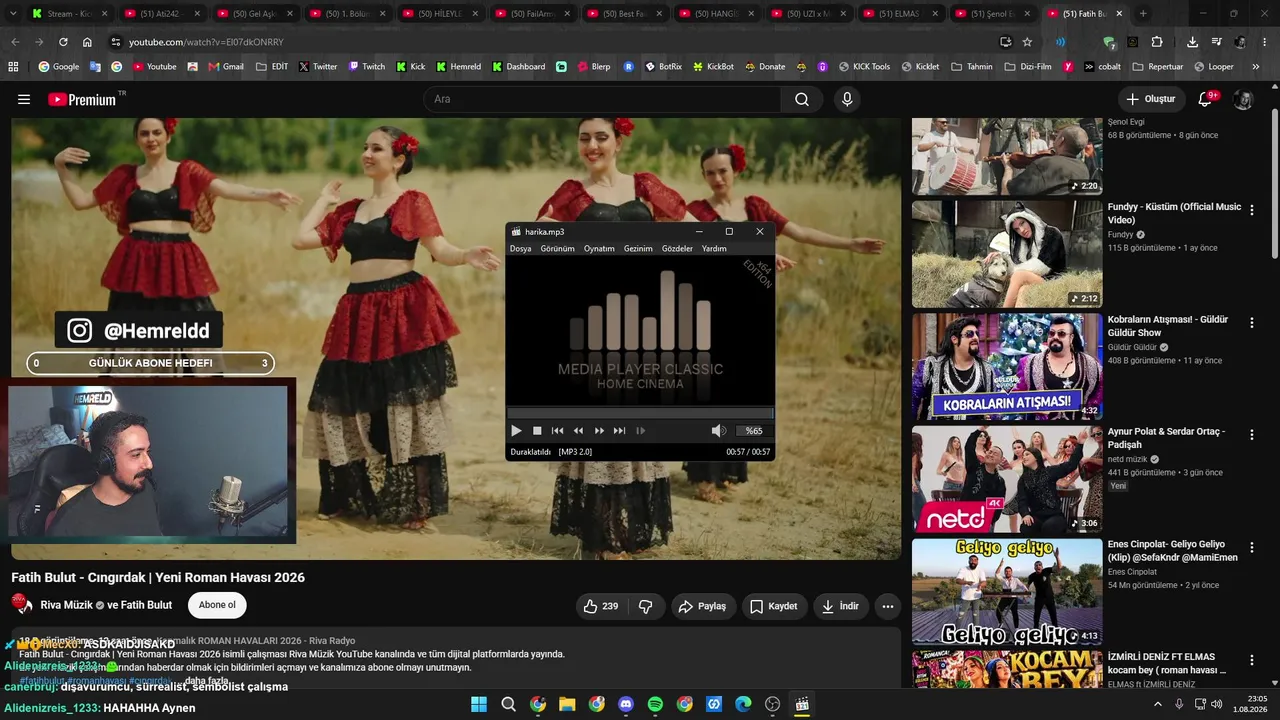
Task: Open YouTube notifications bell
Action: [1206, 99]
